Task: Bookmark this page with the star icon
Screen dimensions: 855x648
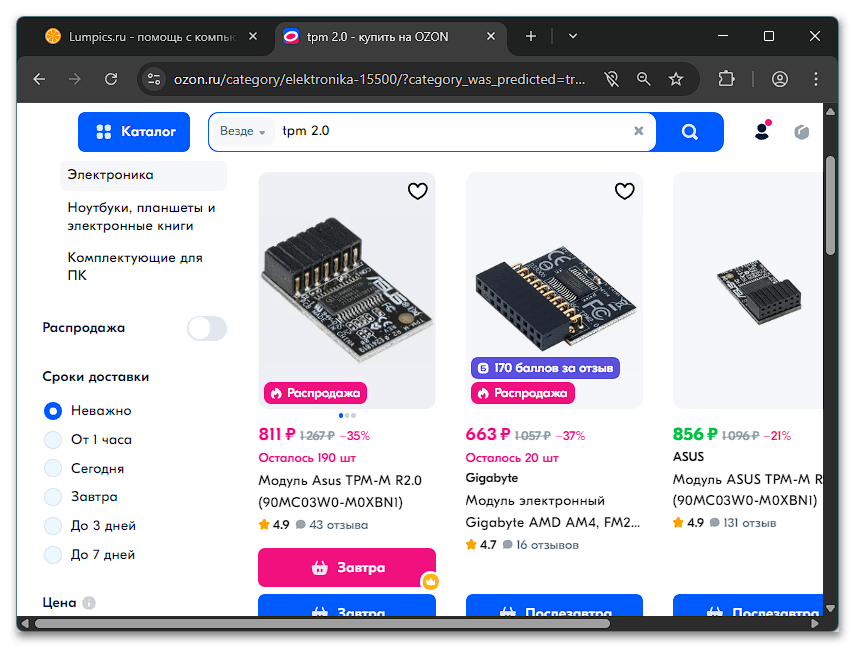Action: tap(676, 80)
